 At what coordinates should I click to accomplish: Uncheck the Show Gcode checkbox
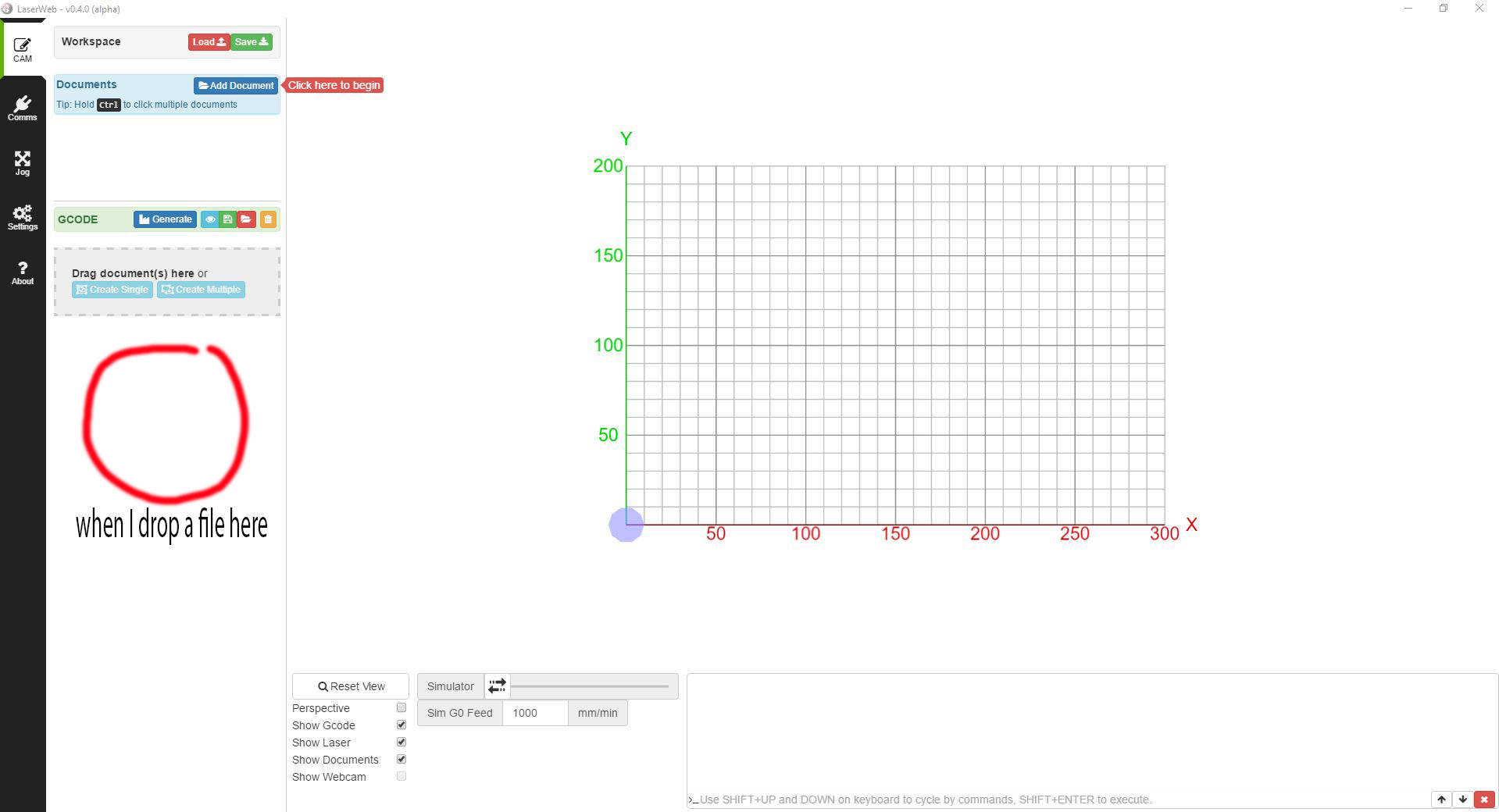(x=402, y=725)
